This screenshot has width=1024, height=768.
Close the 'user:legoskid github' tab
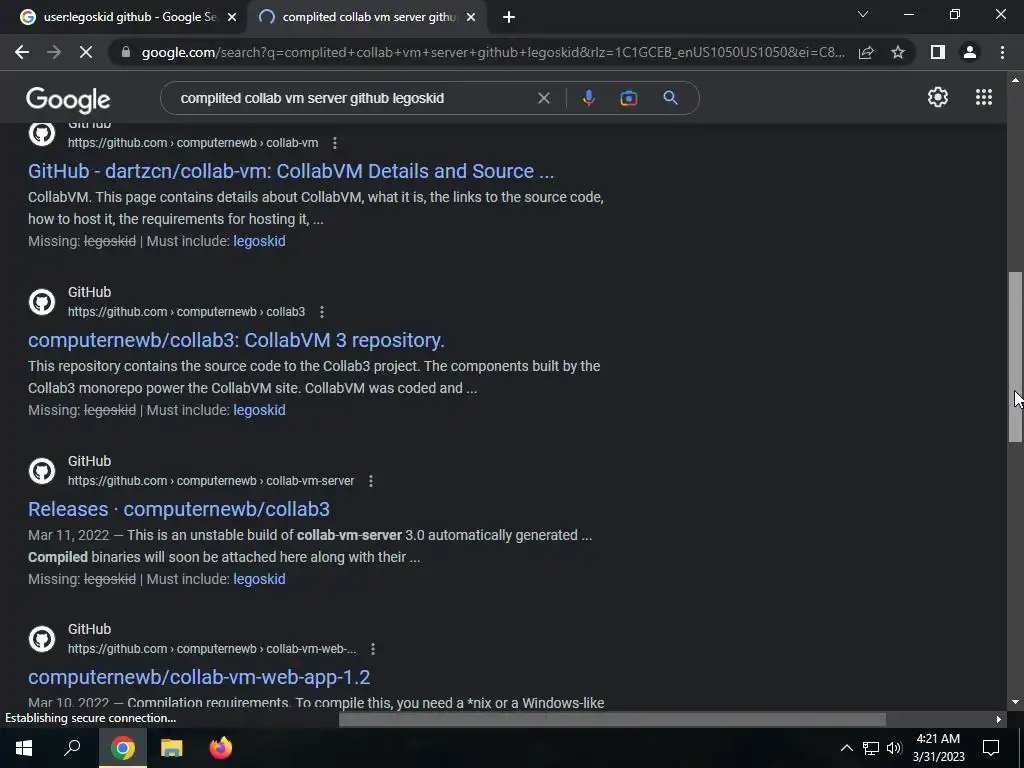point(231,17)
